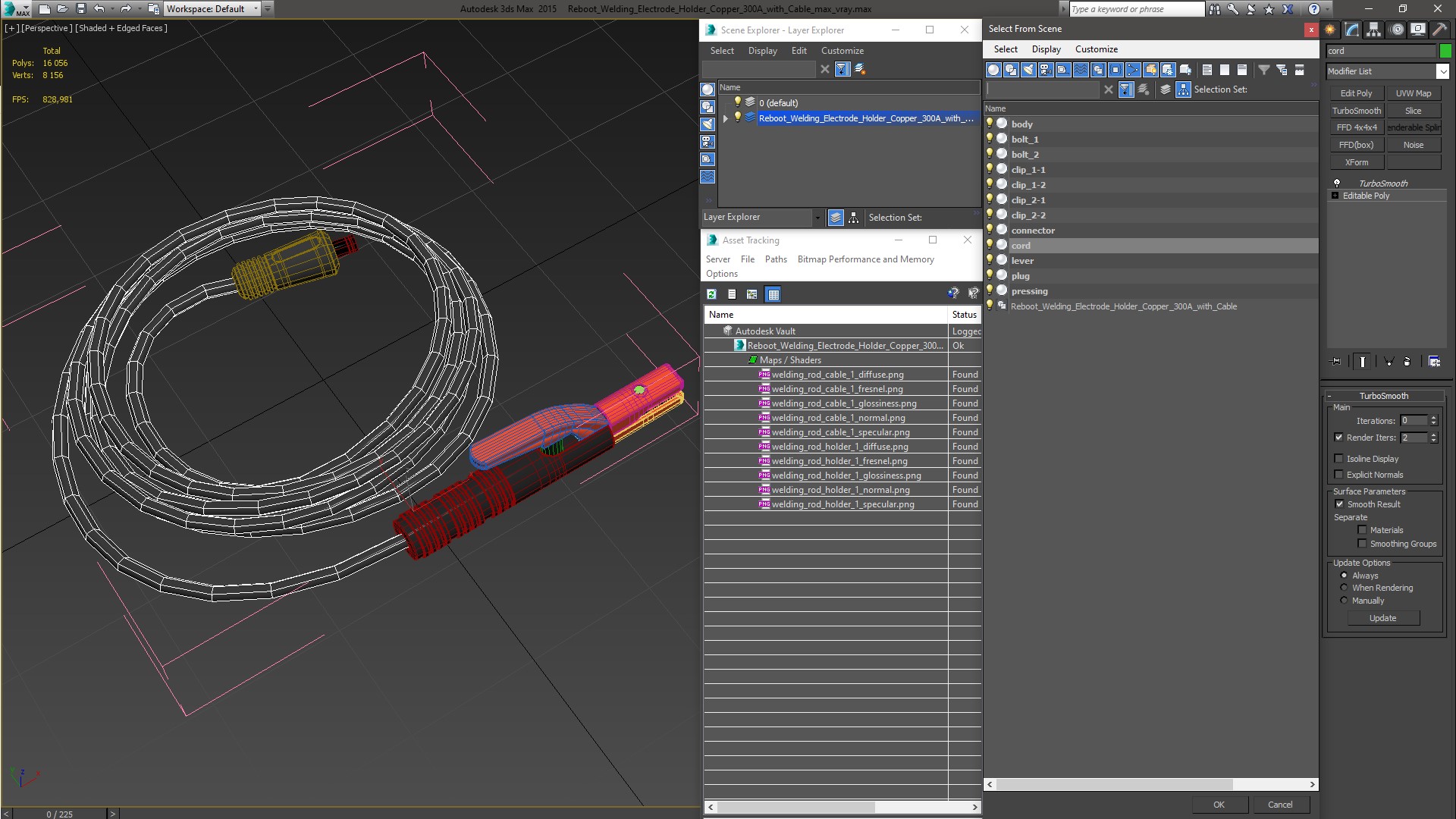Click OK in Select From Scene dialog

click(x=1219, y=805)
